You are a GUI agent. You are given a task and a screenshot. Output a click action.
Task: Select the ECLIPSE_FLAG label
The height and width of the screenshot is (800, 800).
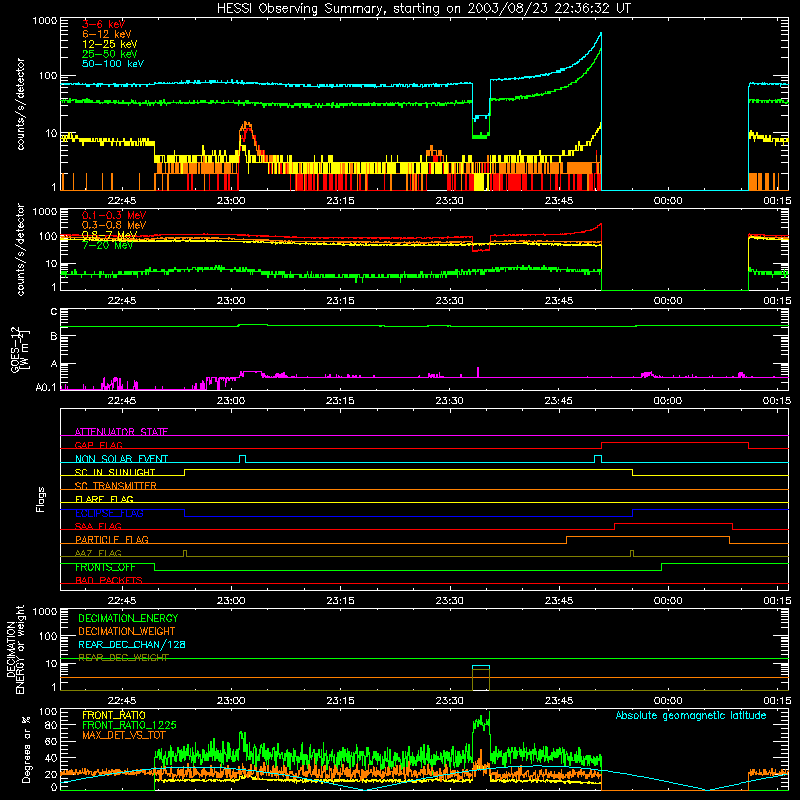click(x=109, y=513)
